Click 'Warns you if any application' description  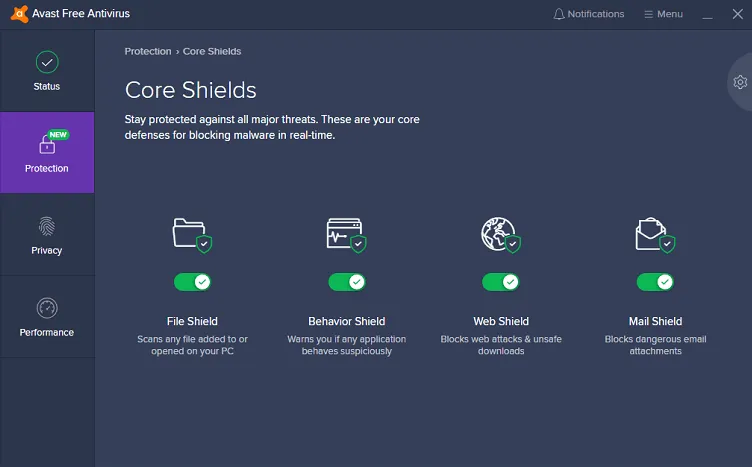coord(347,345)
